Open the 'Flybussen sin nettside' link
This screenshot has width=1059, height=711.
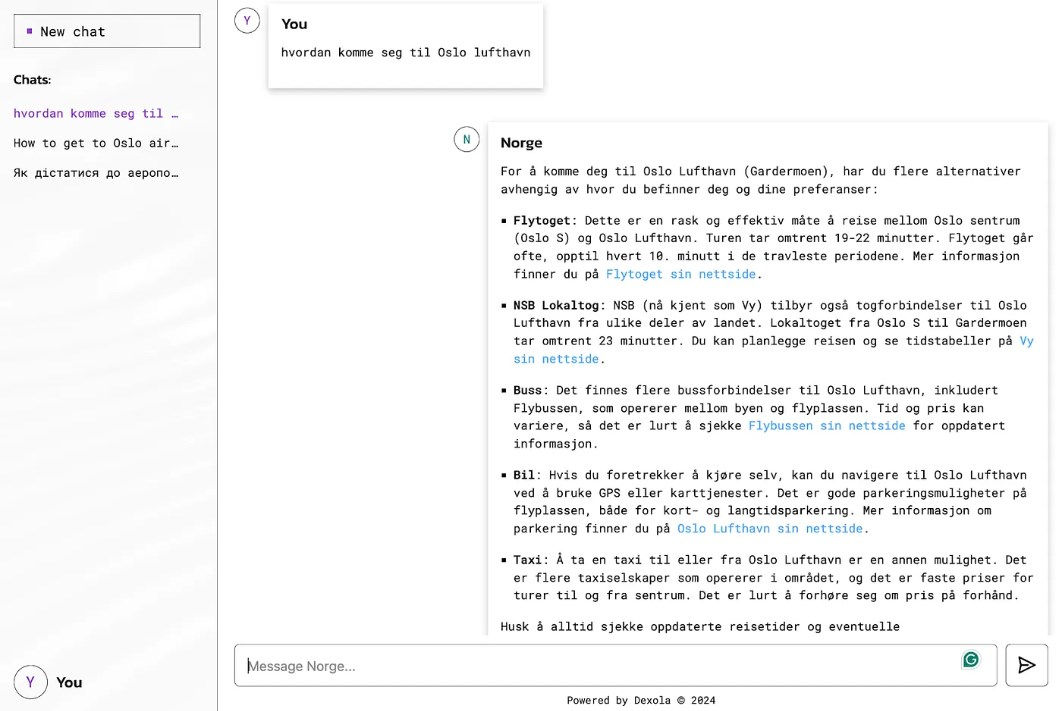[x=826, y=426]
